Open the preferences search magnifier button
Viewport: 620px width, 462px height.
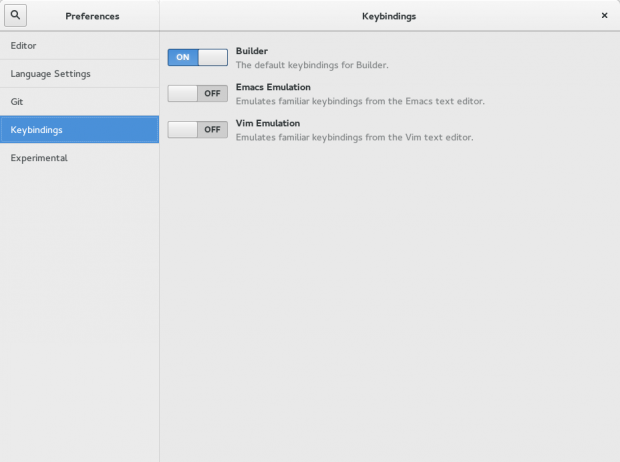(17, 16)
